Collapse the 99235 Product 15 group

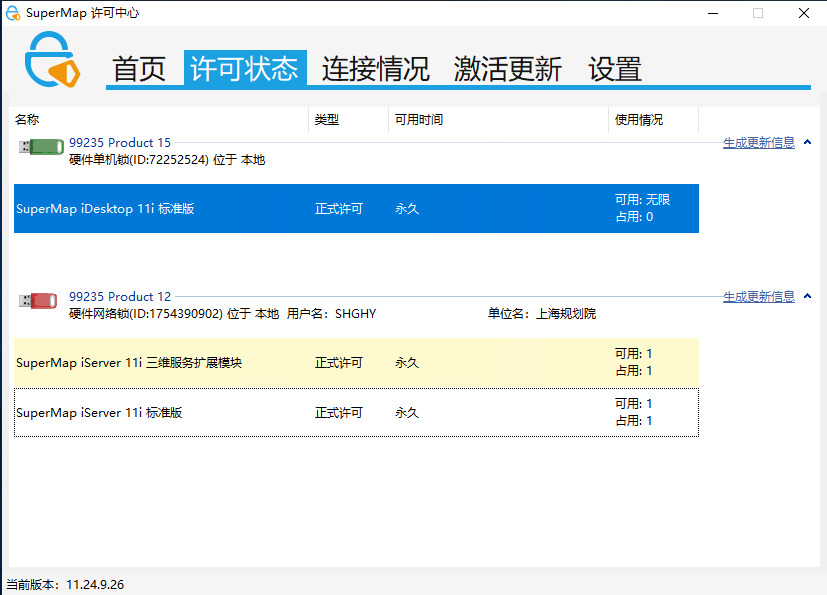point(807,142)
